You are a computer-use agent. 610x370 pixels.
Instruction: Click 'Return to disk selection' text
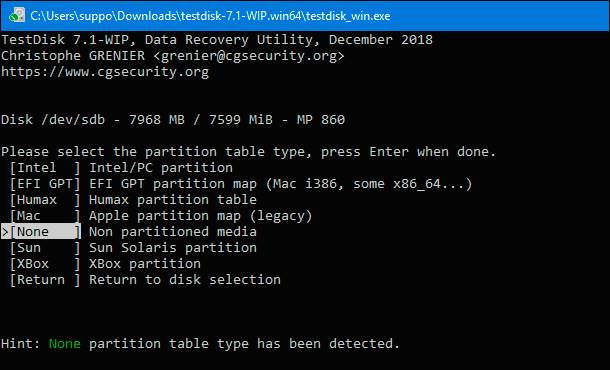(185, 279)
